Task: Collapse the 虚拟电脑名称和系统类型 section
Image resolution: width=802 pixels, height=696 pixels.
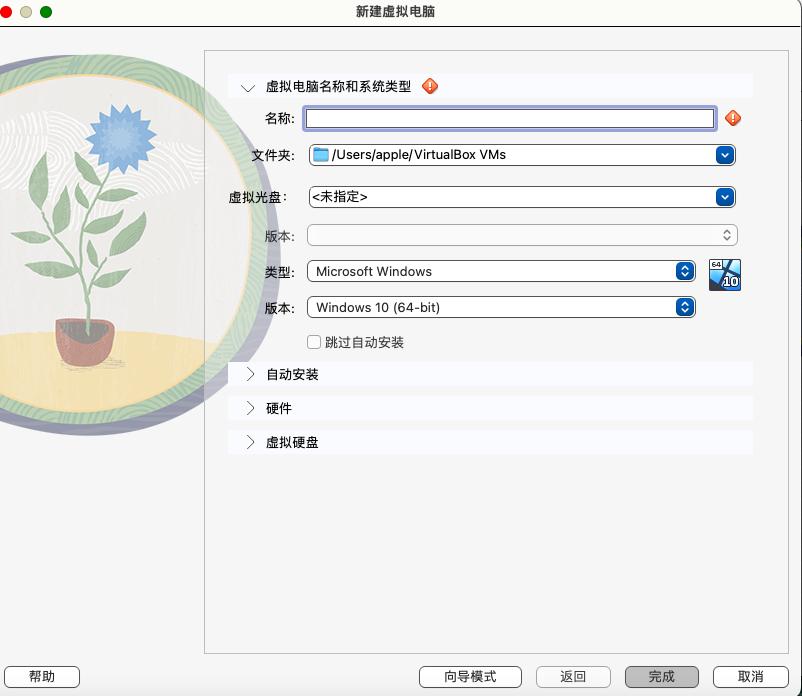Action: coord(248,87)
